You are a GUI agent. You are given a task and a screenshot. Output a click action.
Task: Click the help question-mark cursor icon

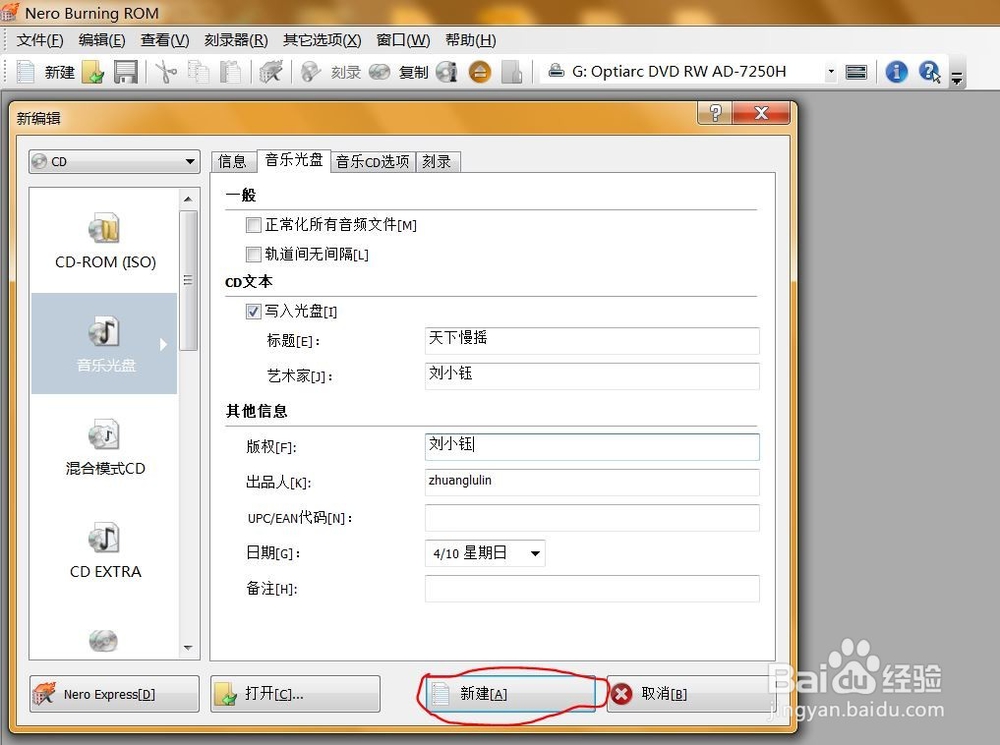coord(929,71)
